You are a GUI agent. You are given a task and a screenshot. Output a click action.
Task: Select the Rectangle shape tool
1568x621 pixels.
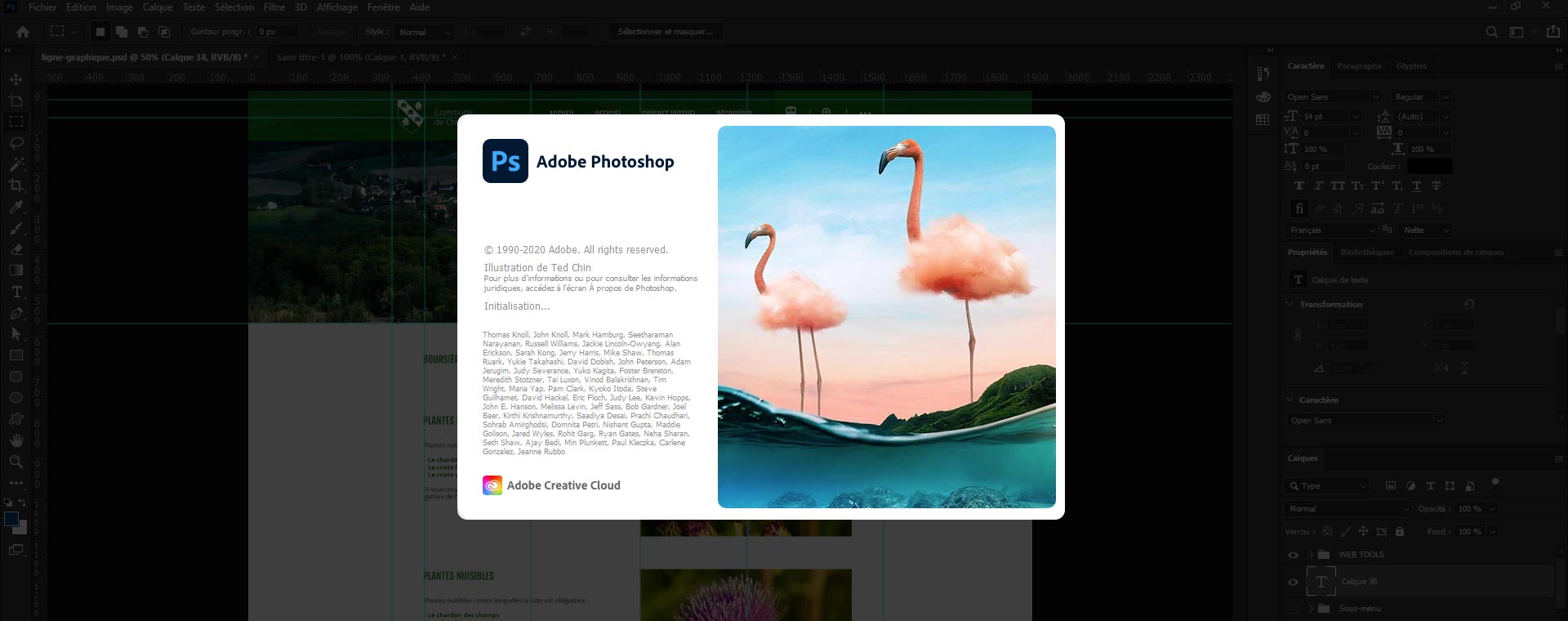(16, 355)
